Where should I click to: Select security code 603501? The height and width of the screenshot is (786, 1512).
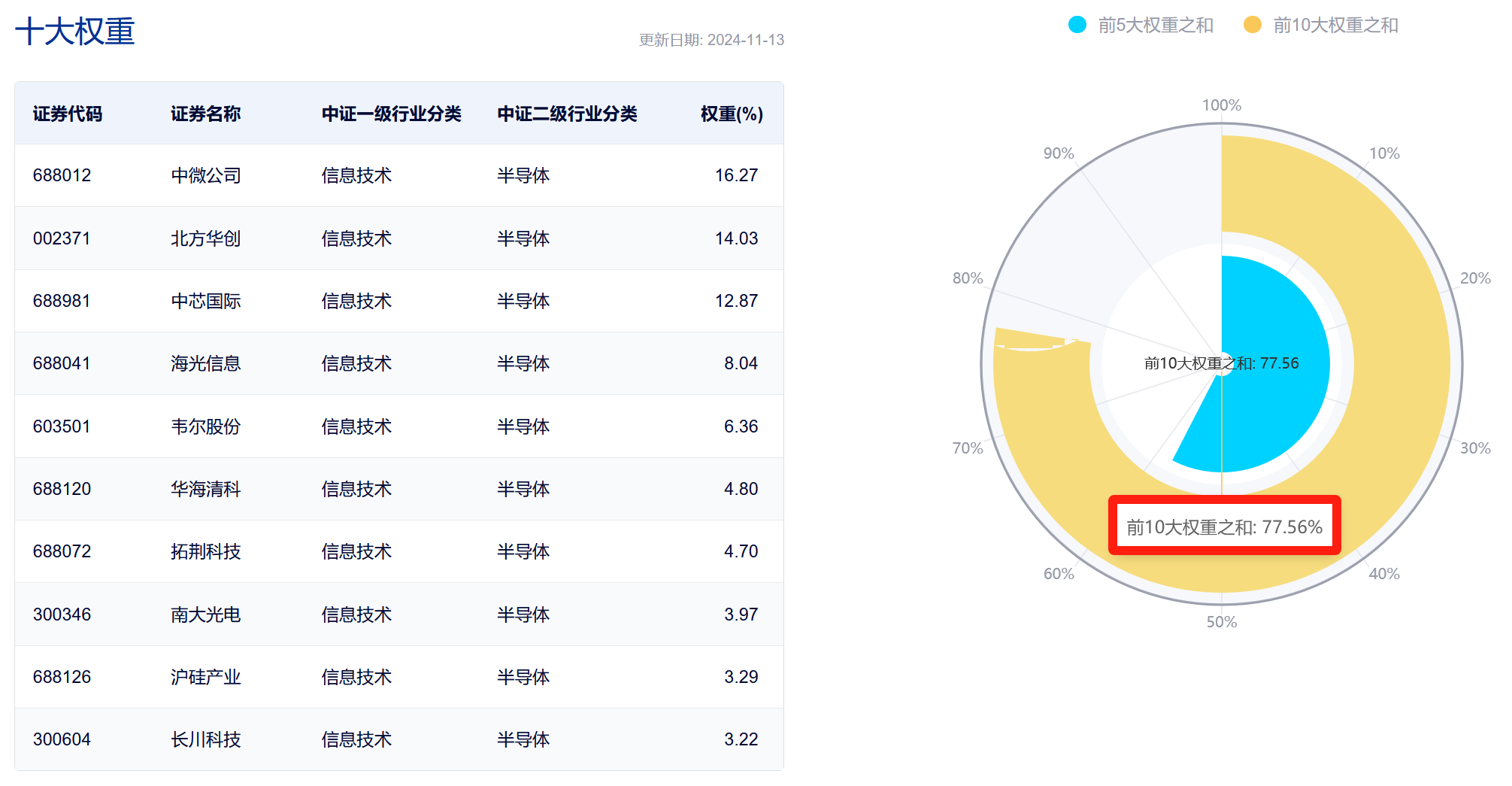point(62,426)
